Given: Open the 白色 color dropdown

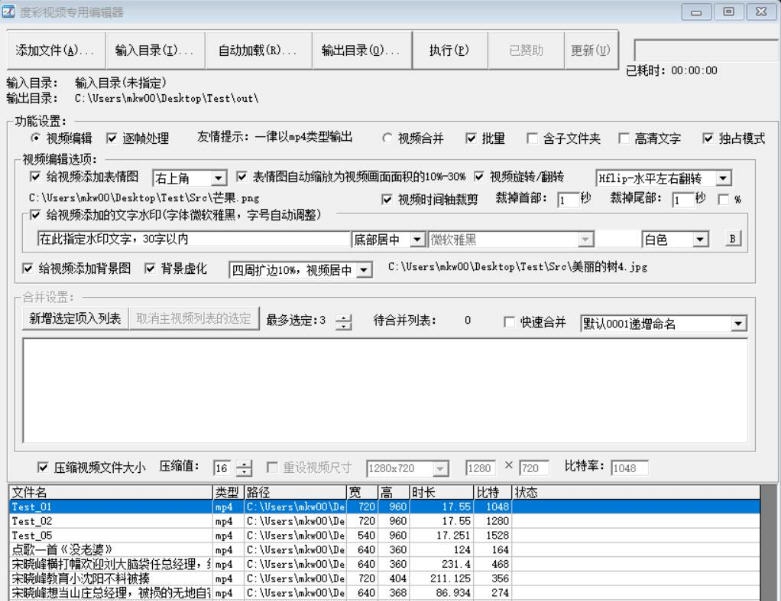Looking at the screenshot, I should [x=675, y=240].
